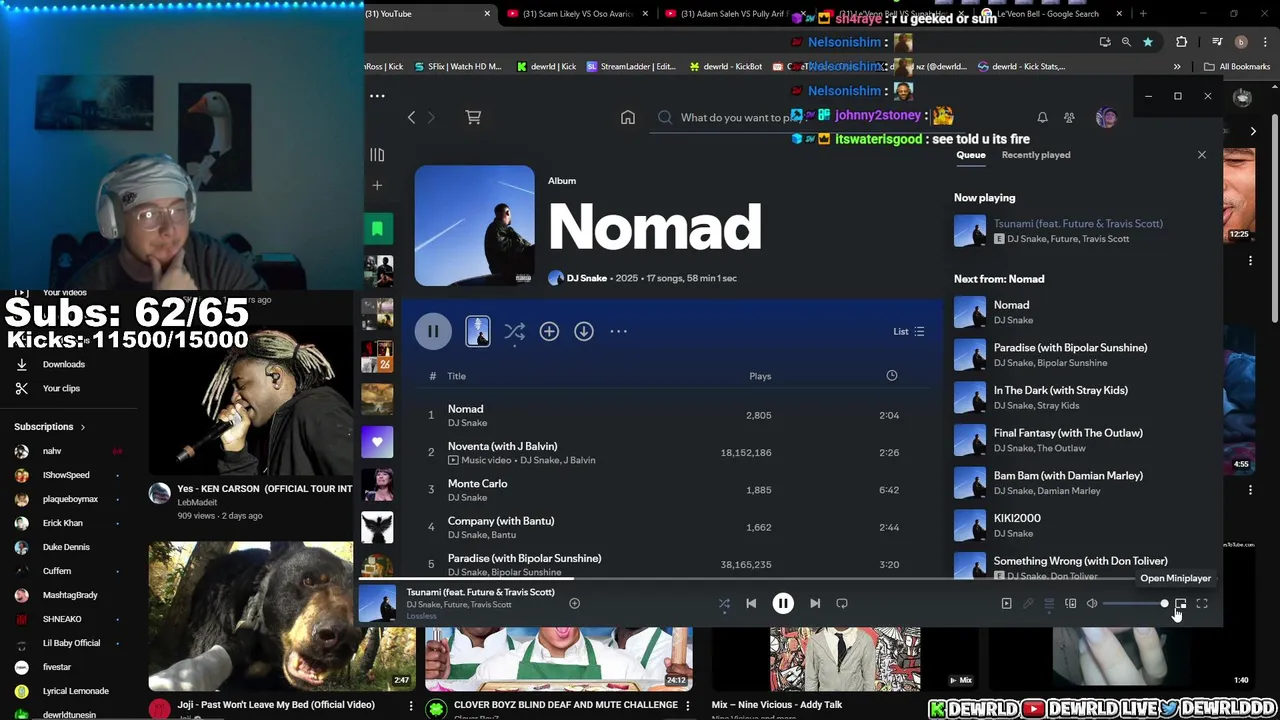
Task: Open YouTube Your clips
Action: click(61, 388)
